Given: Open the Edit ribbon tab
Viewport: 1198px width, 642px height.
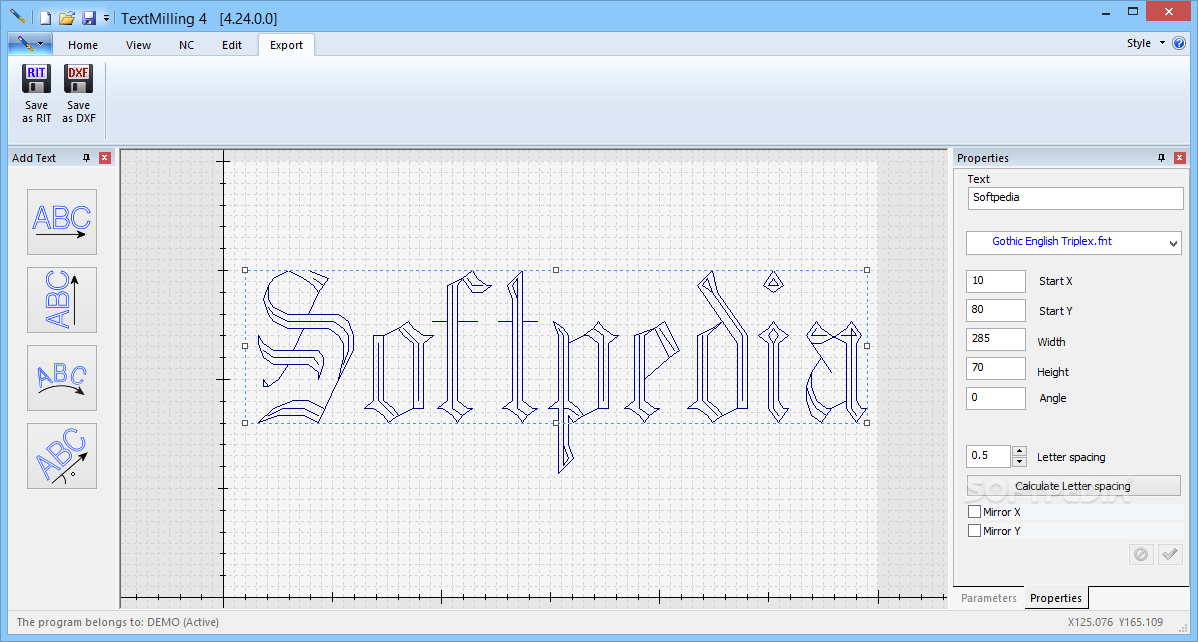Looking at the screenshot, I should click(x=232, y=45).
